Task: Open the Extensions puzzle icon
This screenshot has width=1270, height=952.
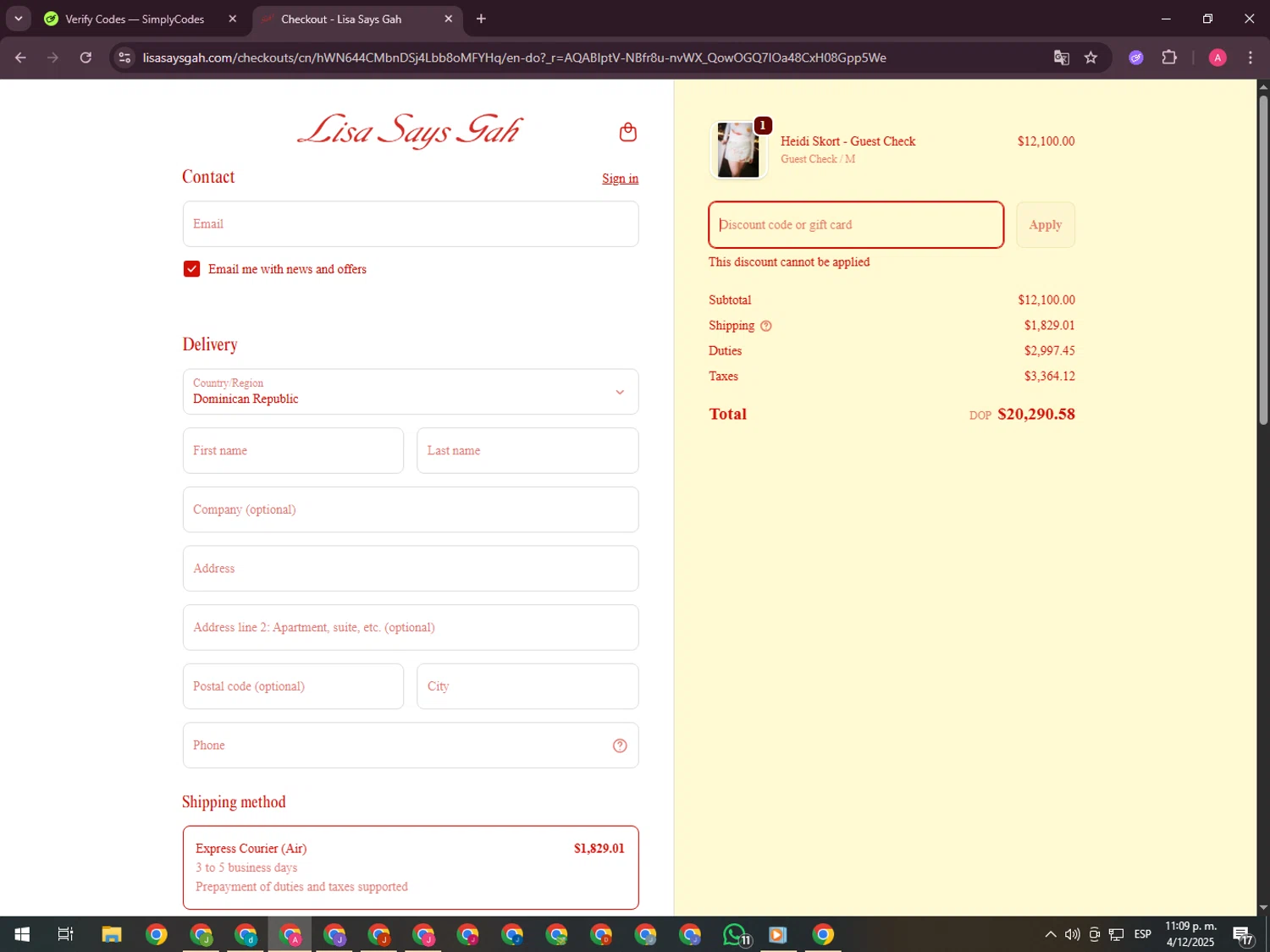Action: [1169, 58]
